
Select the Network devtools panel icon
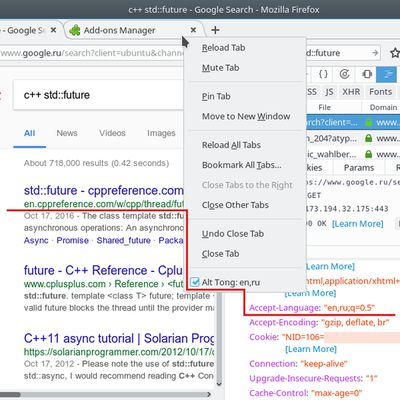tap(387, 74)
